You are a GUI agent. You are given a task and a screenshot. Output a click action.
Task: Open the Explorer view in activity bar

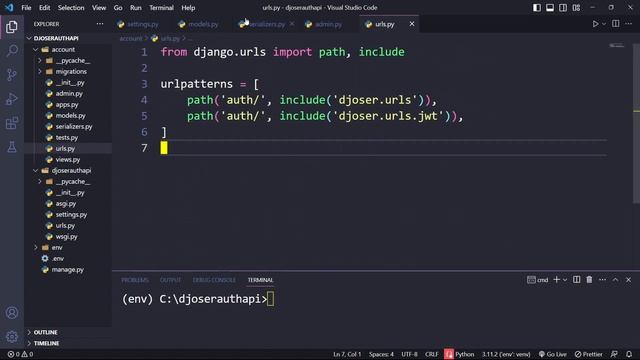tap(12, 27)
